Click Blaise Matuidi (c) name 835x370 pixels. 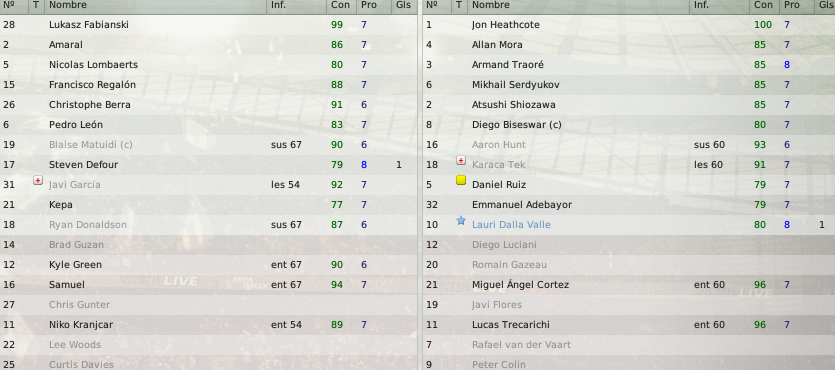pos(91,145)
